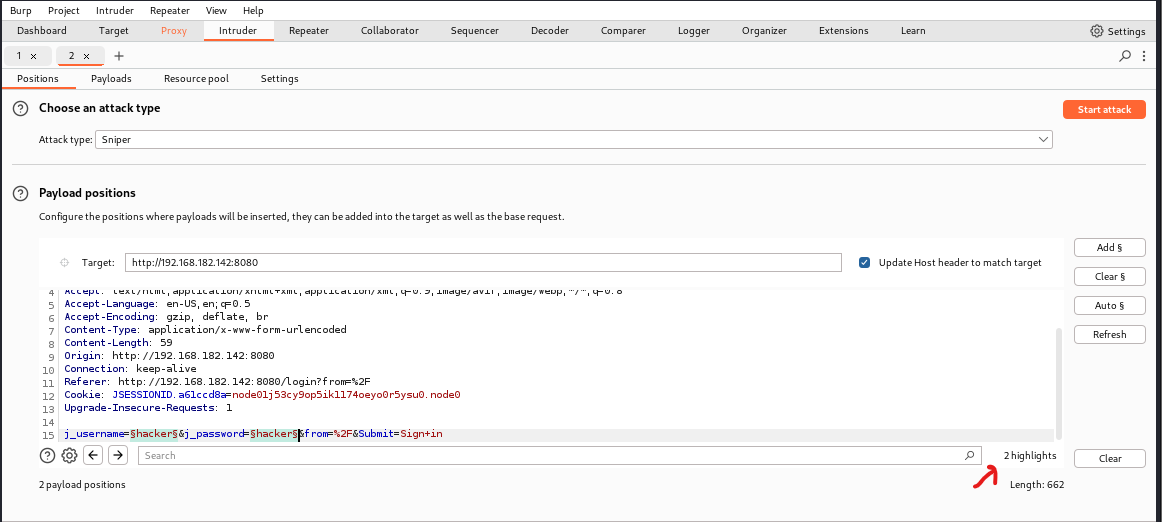Screen dimensions: 1162x522
Task: Go to next search match arrow
Action: click(x=118, y=456)
